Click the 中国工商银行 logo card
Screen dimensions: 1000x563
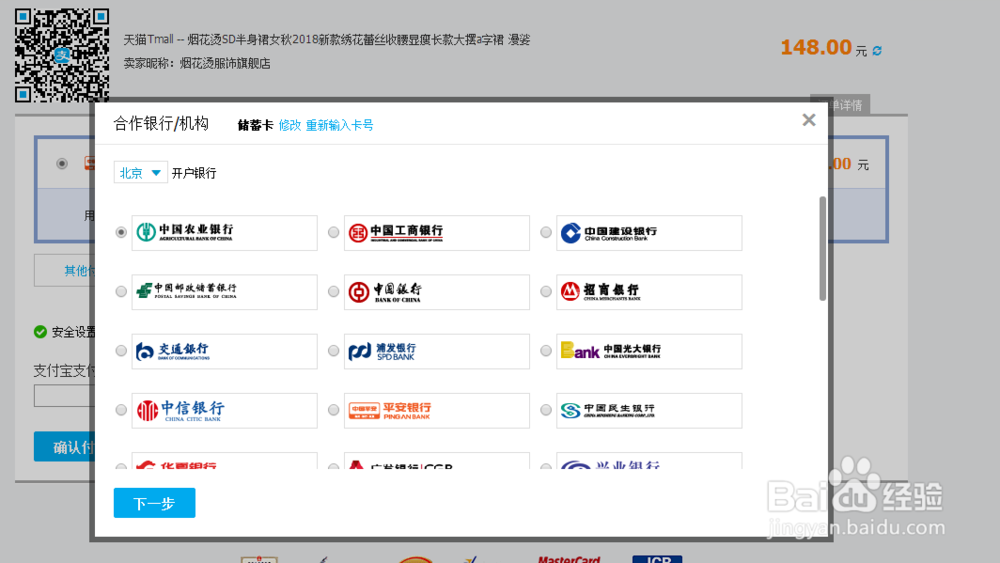(437, 233)
